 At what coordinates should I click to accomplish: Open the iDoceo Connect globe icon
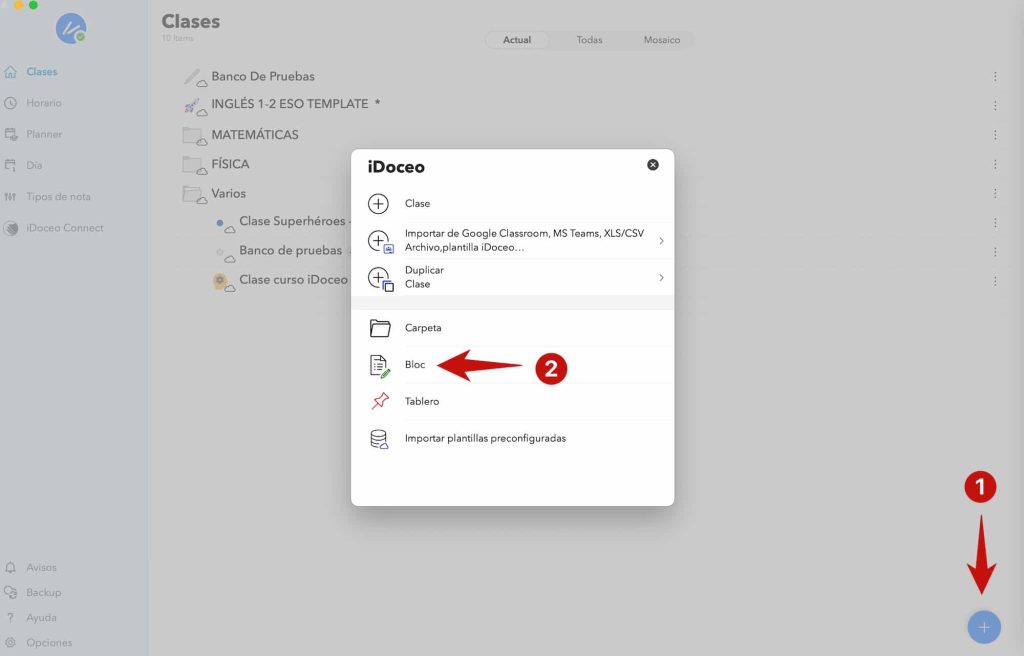[10, 228]
